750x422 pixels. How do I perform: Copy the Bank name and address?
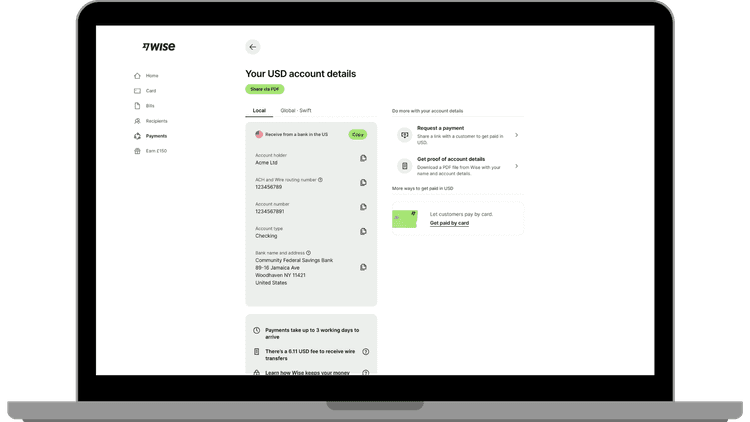point(363,267)
